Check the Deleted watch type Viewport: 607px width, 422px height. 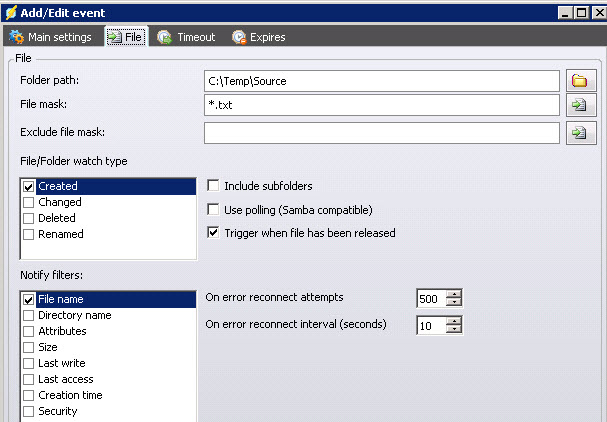28,218
